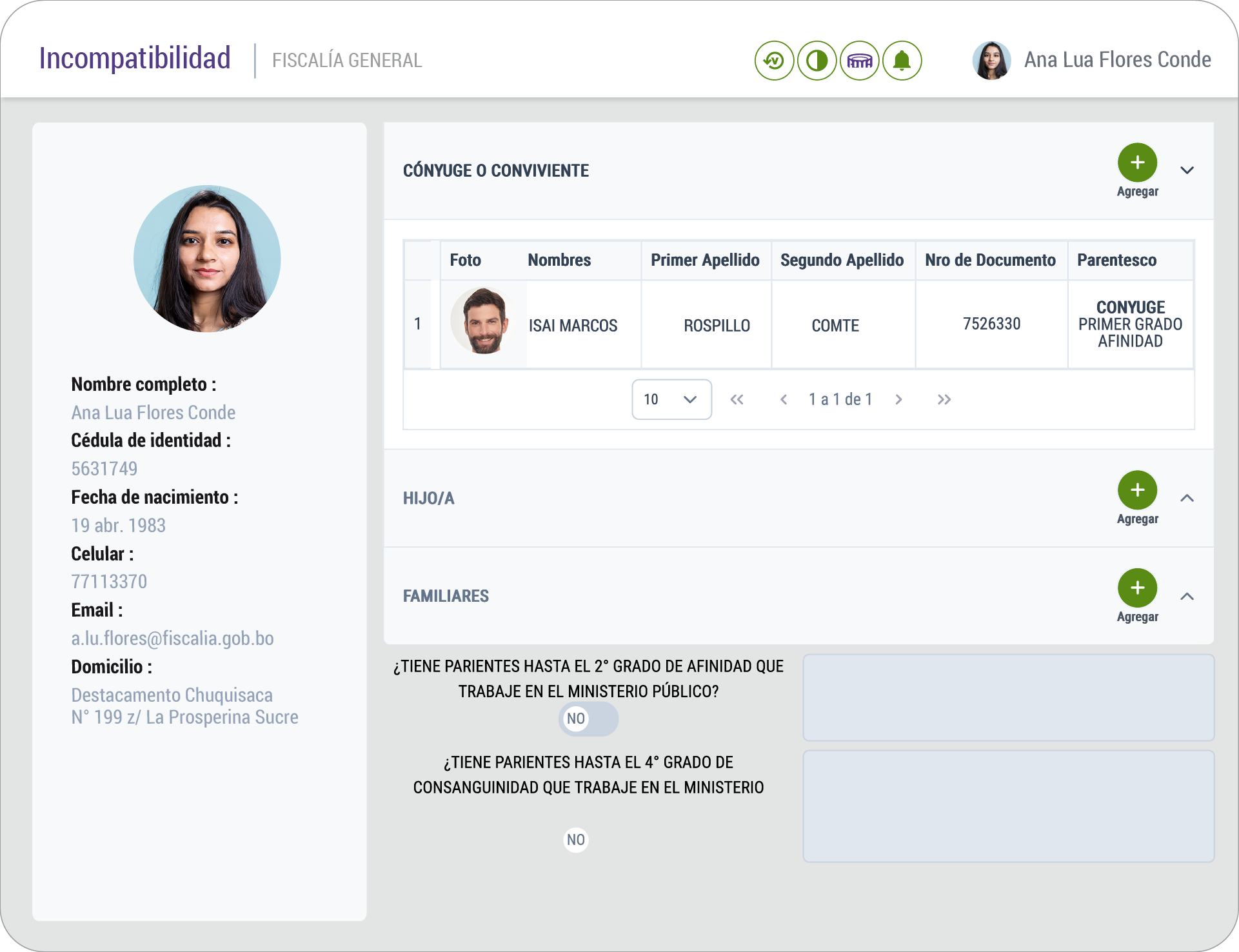
Task: Click Agregar plus in Familiares section
Action: tap(1137, 588)
